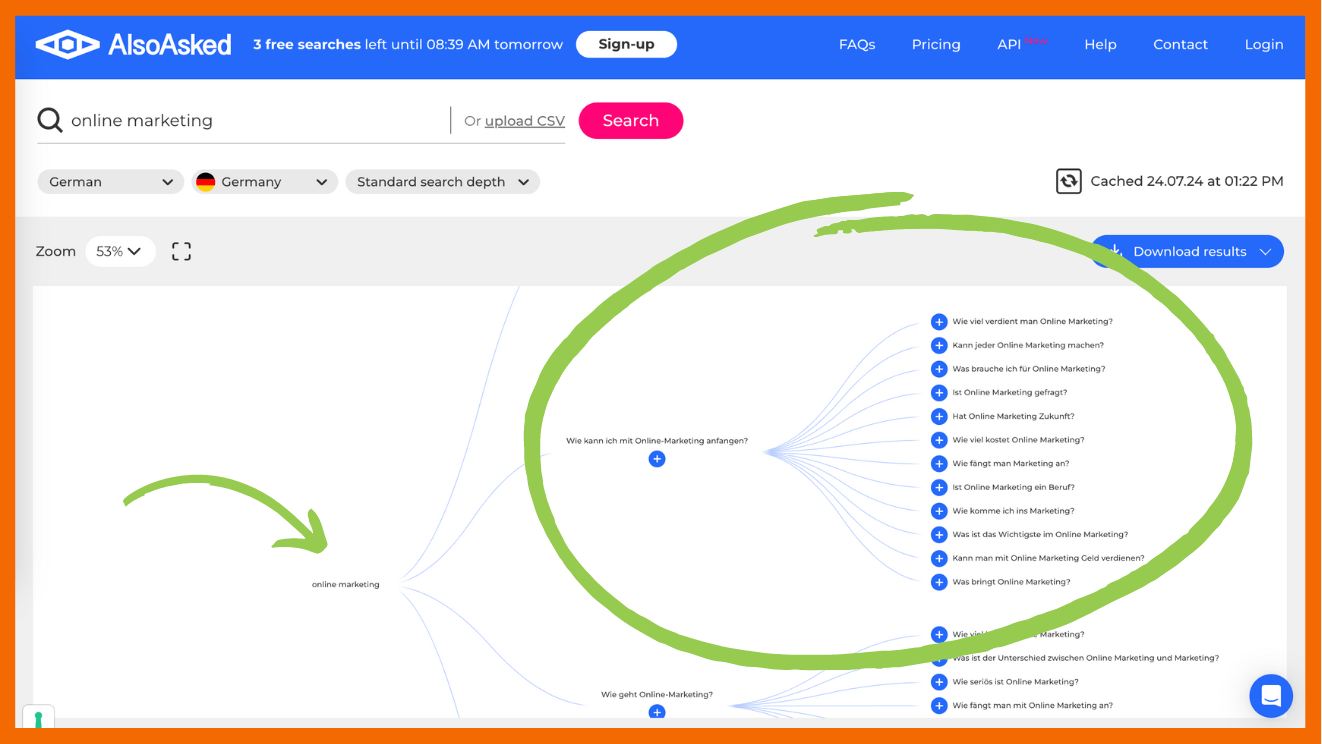Expand 'Was bringt Online Marketing?' plus icon
The image size is (1322, 744).
coord(939,582)
